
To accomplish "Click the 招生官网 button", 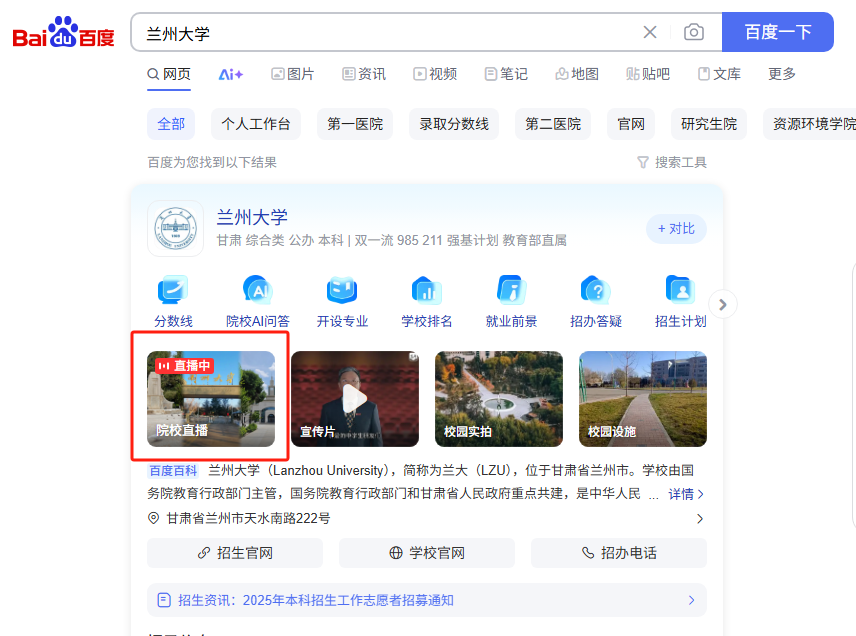I will click(x=235, y=553).
